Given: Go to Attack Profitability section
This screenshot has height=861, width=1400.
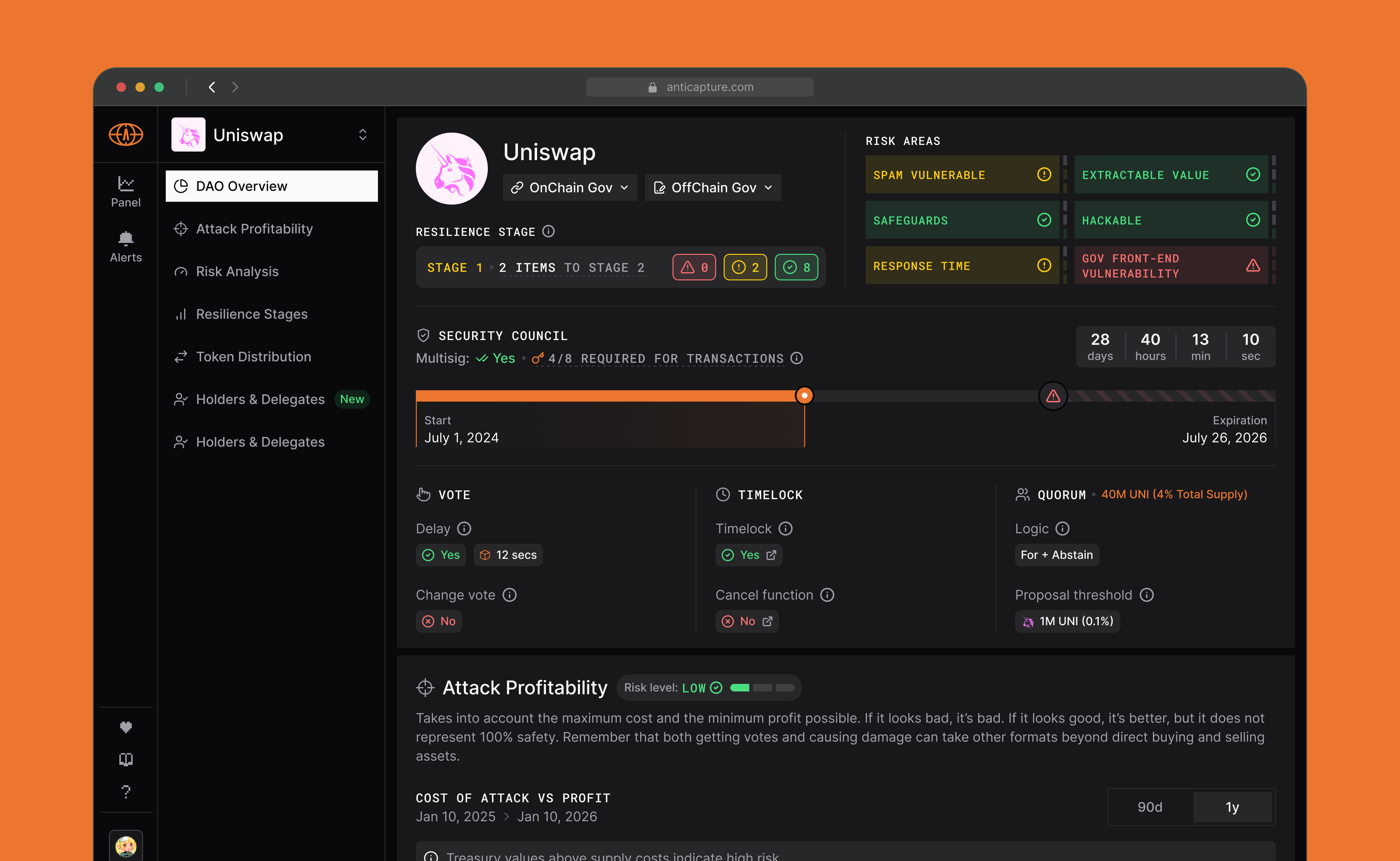Looking at the screenshot, I should pos(254,229).
